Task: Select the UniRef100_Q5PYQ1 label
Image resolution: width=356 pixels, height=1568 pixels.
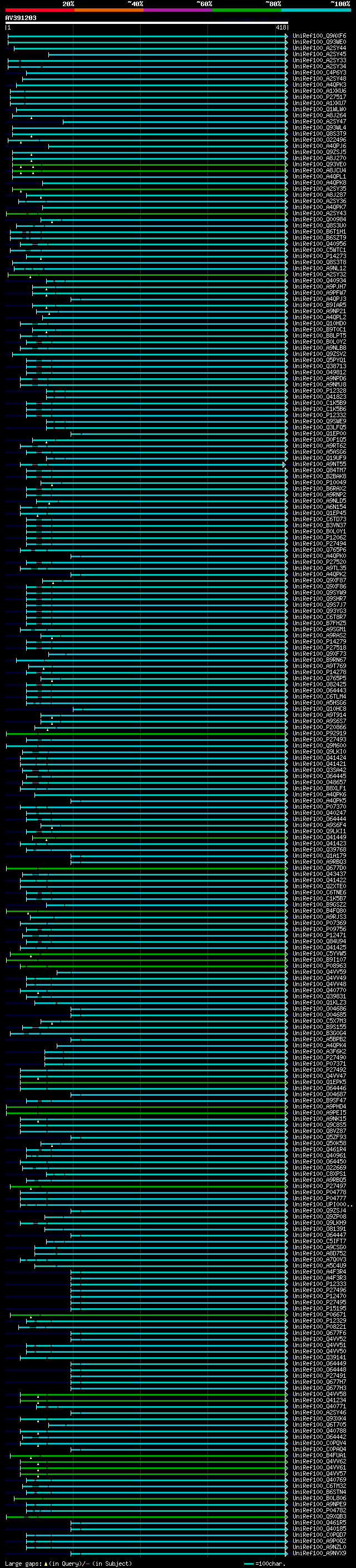Action: click(319, 360)
